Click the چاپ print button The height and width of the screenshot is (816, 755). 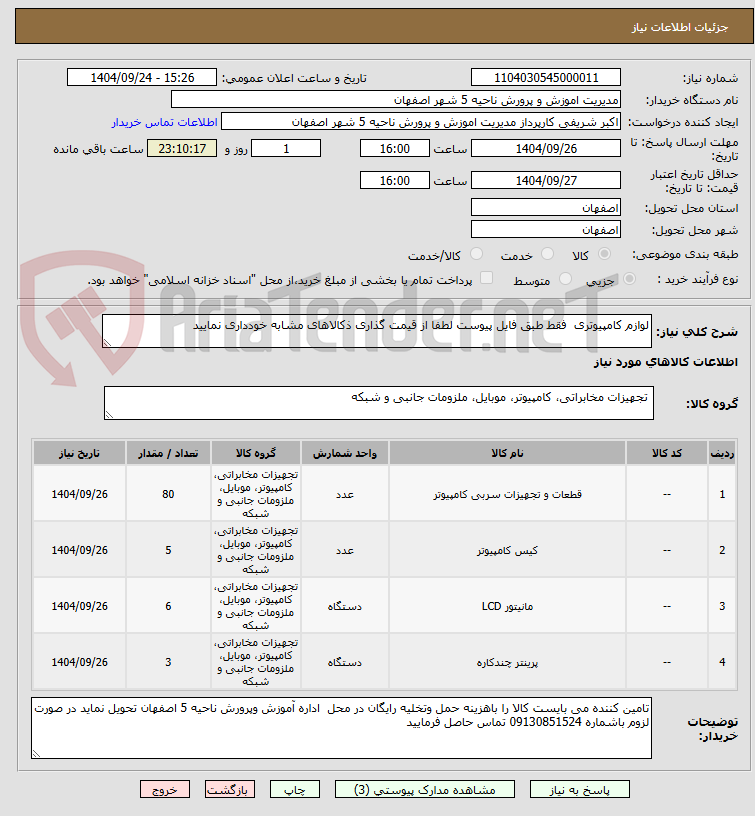pyautogui.click(x=295, y=789)
